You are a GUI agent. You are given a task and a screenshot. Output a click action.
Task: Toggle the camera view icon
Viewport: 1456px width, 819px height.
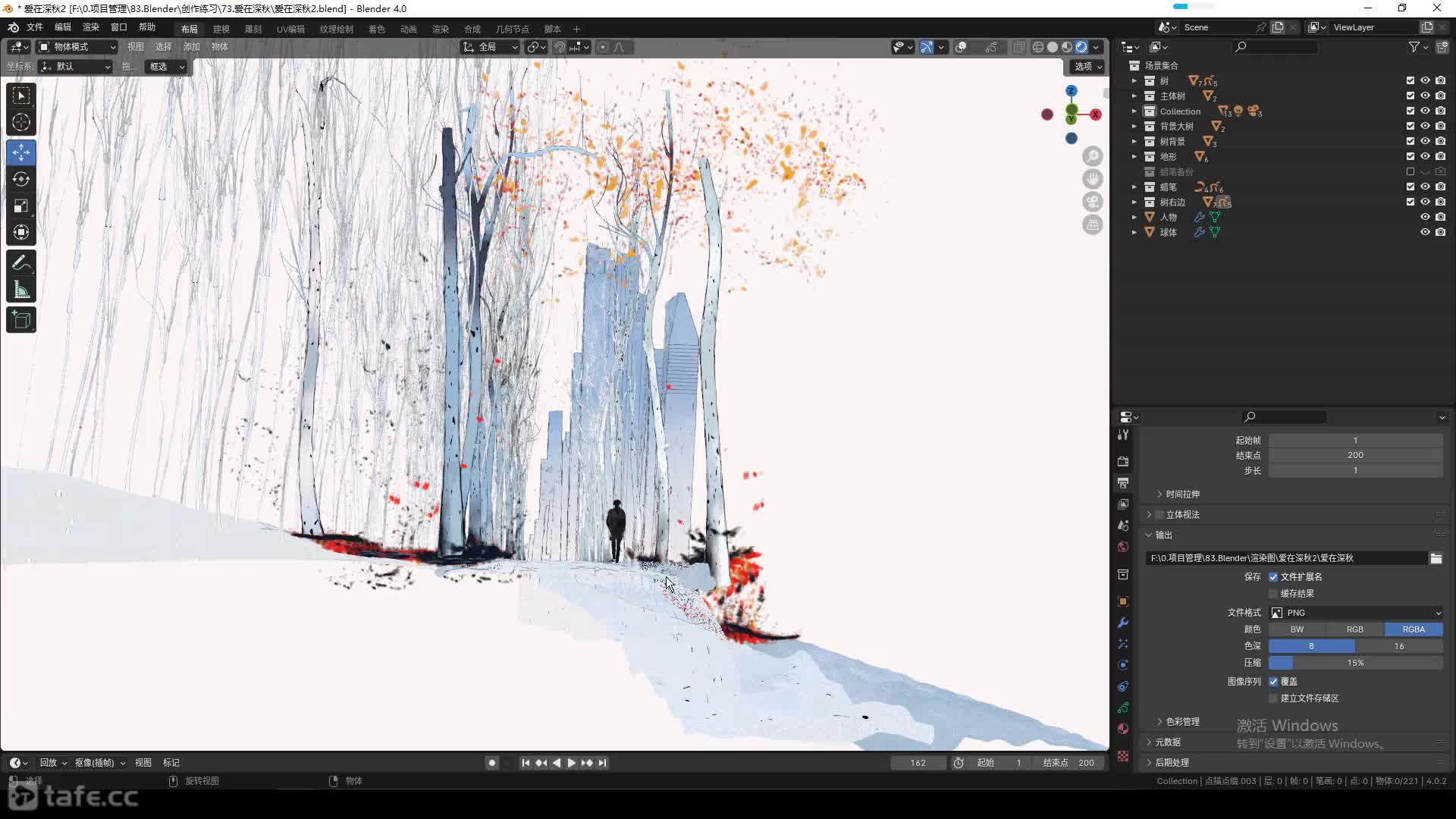(x=1093, y=202)
